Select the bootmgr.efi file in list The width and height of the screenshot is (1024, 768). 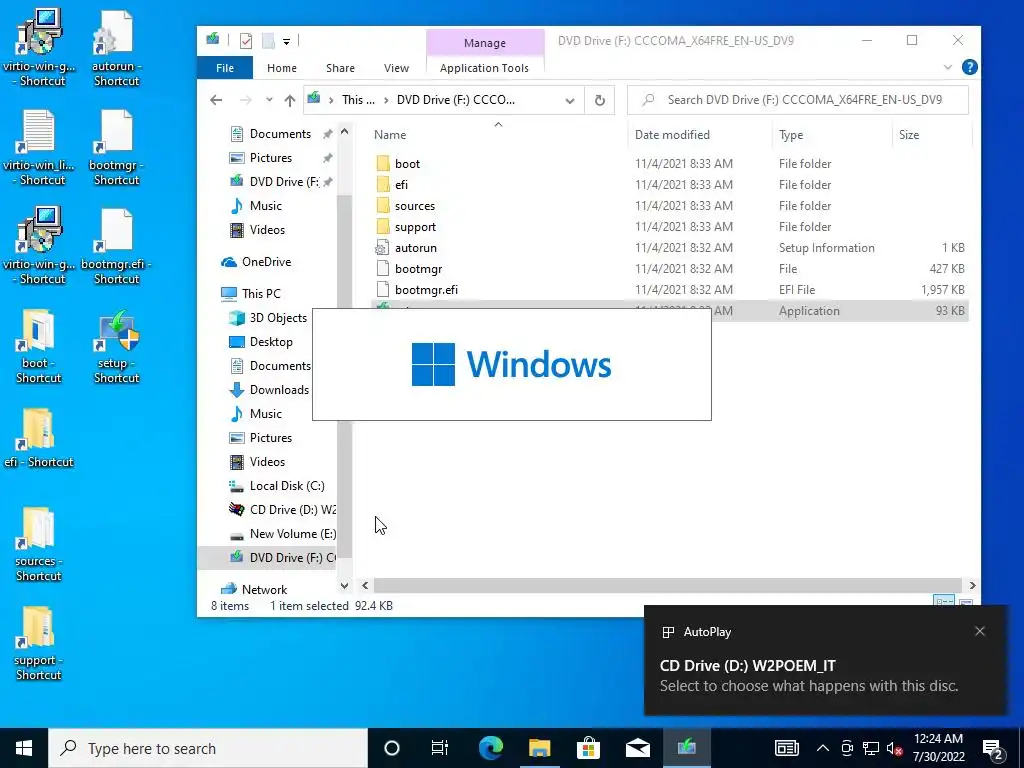[x=669, y=289]
